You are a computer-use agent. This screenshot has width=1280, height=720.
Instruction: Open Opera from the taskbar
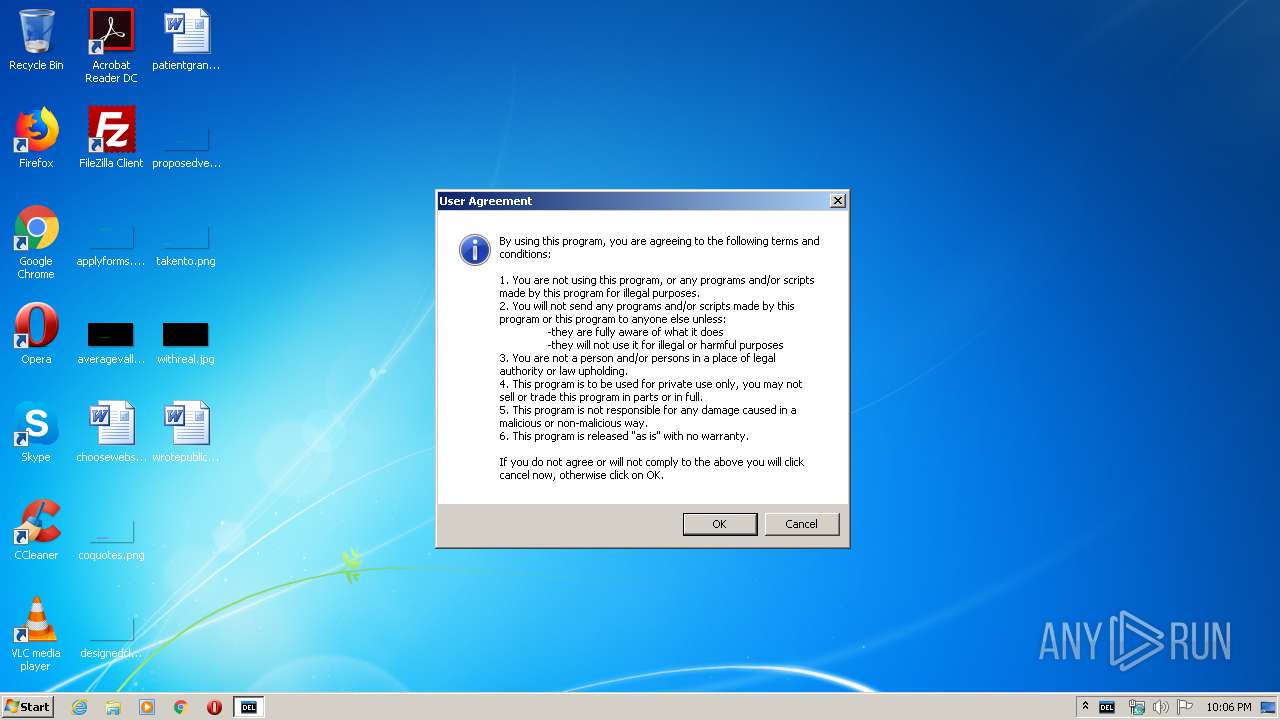pos(214,707)
